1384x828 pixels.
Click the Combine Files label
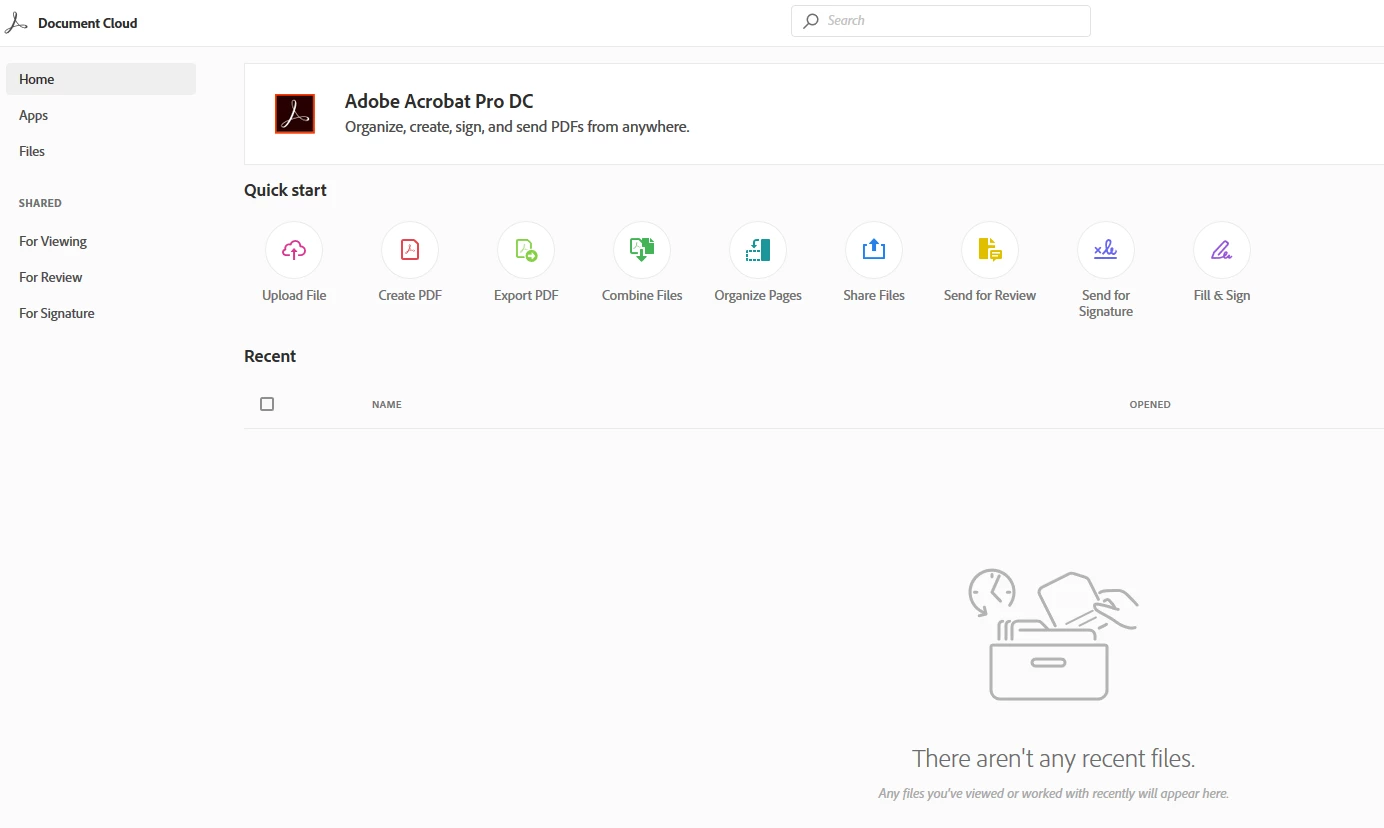coord(642,296)
